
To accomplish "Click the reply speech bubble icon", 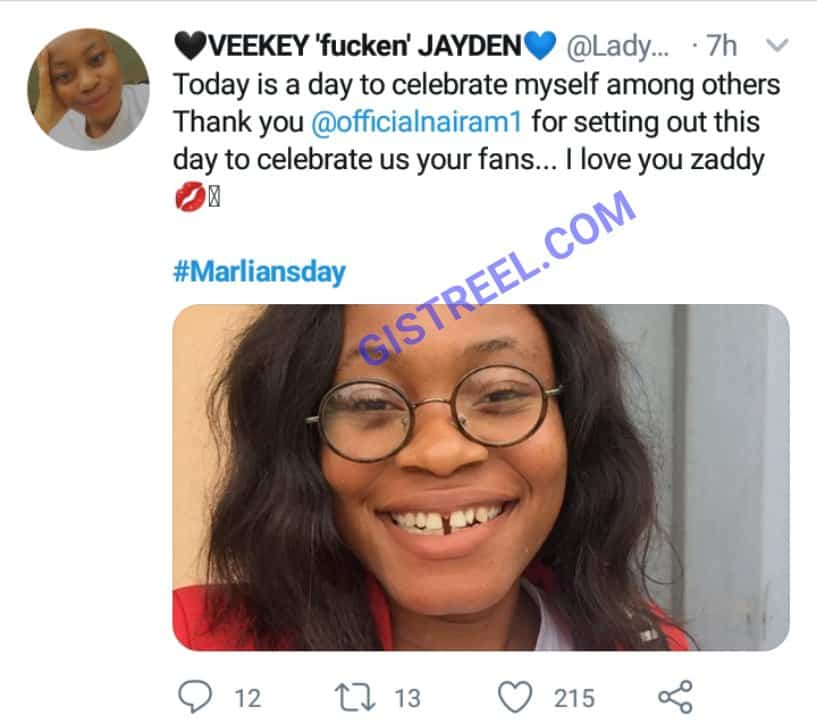I will click(x=195, y=697).
